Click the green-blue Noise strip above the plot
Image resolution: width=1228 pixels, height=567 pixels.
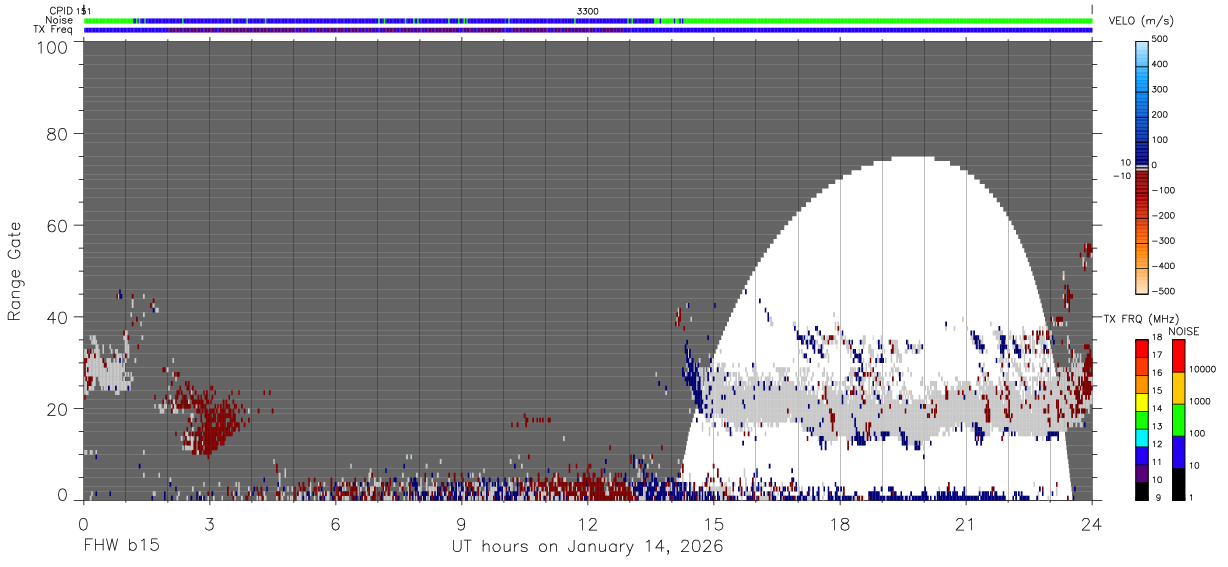tap(588, 20)
